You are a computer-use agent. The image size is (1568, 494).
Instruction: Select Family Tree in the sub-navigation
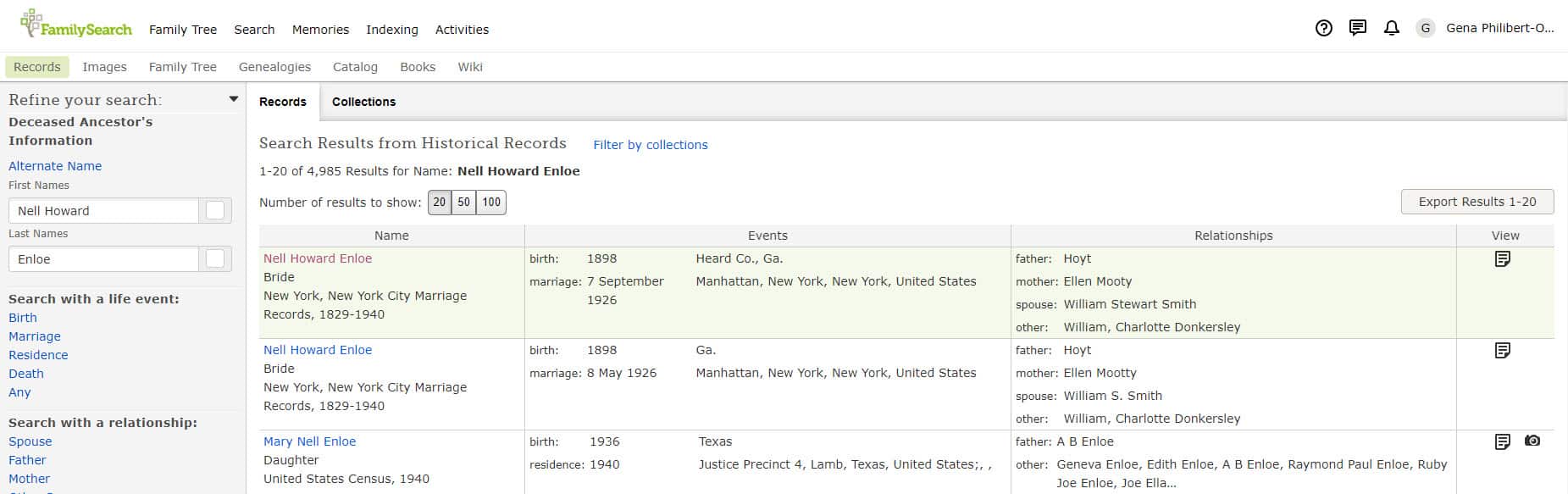pos(183,67)
